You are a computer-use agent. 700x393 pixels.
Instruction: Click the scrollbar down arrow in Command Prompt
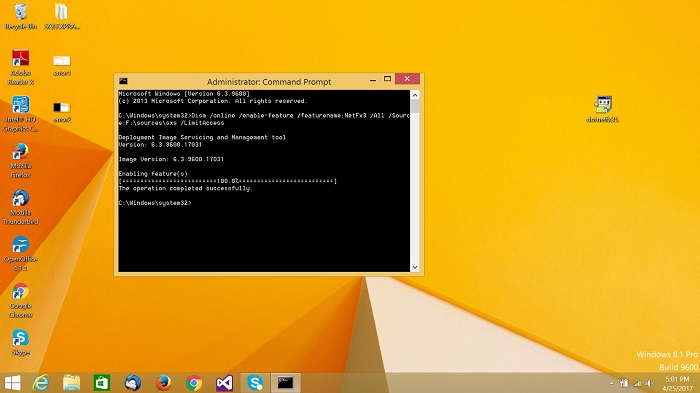point(415,267)
